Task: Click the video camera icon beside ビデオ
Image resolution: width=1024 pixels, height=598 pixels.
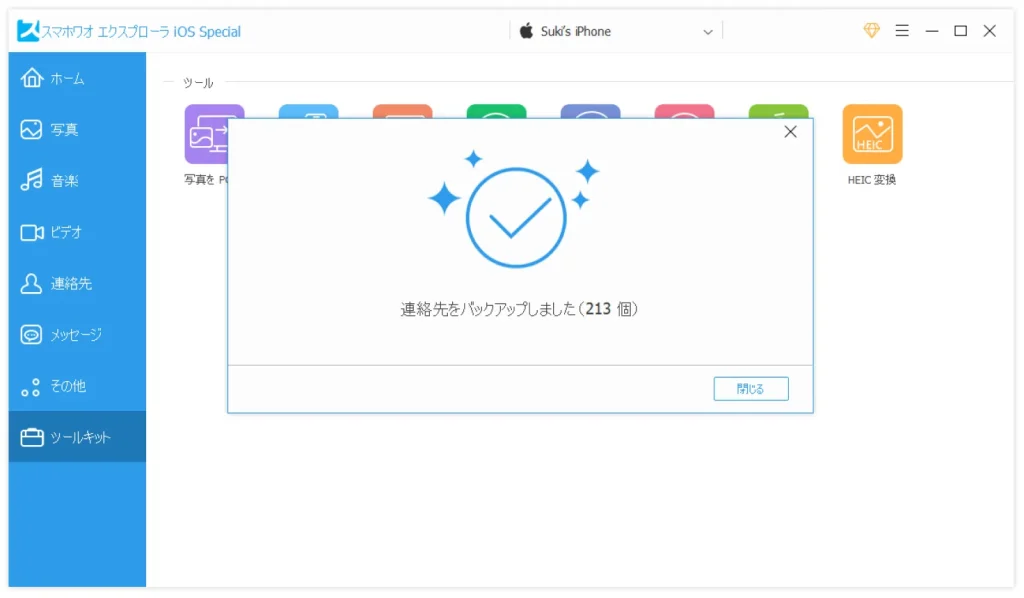Action: [x=31, y=232]
